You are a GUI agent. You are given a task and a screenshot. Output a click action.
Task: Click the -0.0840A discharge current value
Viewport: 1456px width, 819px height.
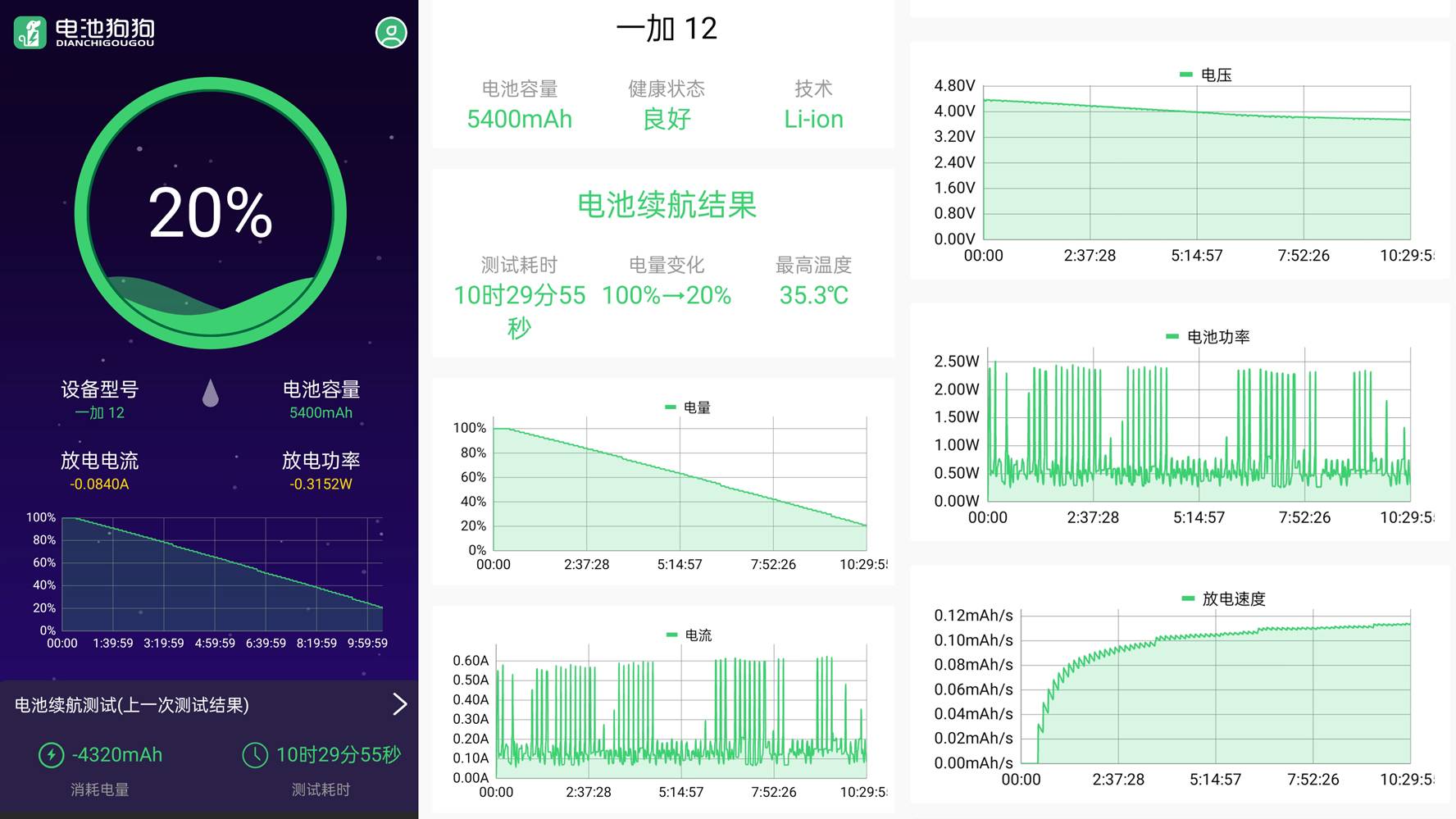[x=99, y=485]
